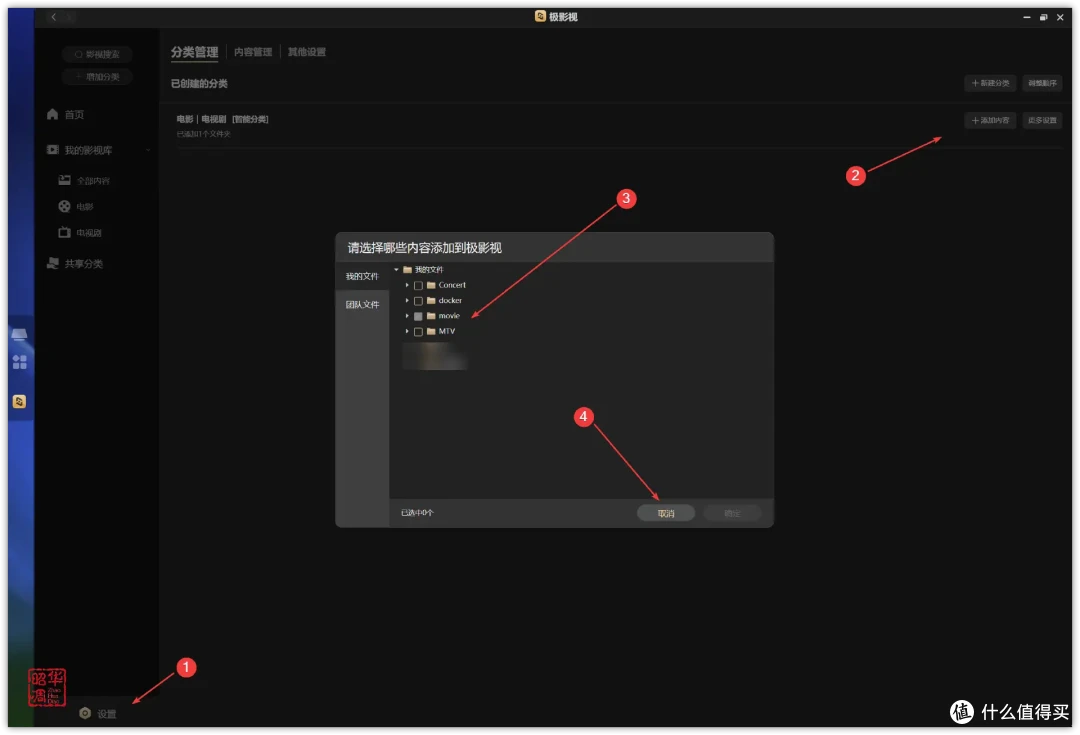
Task: Click 电影 | 电视剧 [智能分类] entry
Action: [x=222, y=119]
